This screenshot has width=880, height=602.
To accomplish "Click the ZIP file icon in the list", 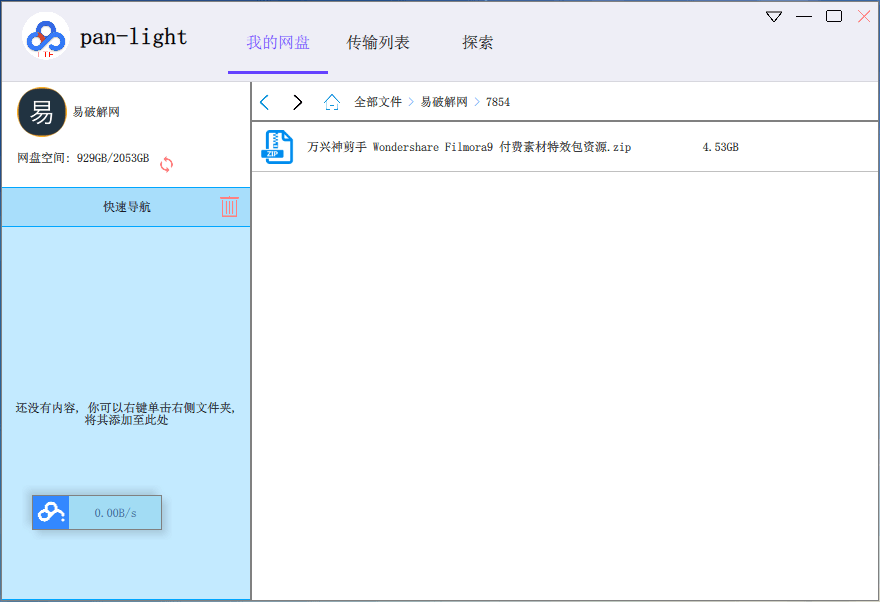I will 277,147.
